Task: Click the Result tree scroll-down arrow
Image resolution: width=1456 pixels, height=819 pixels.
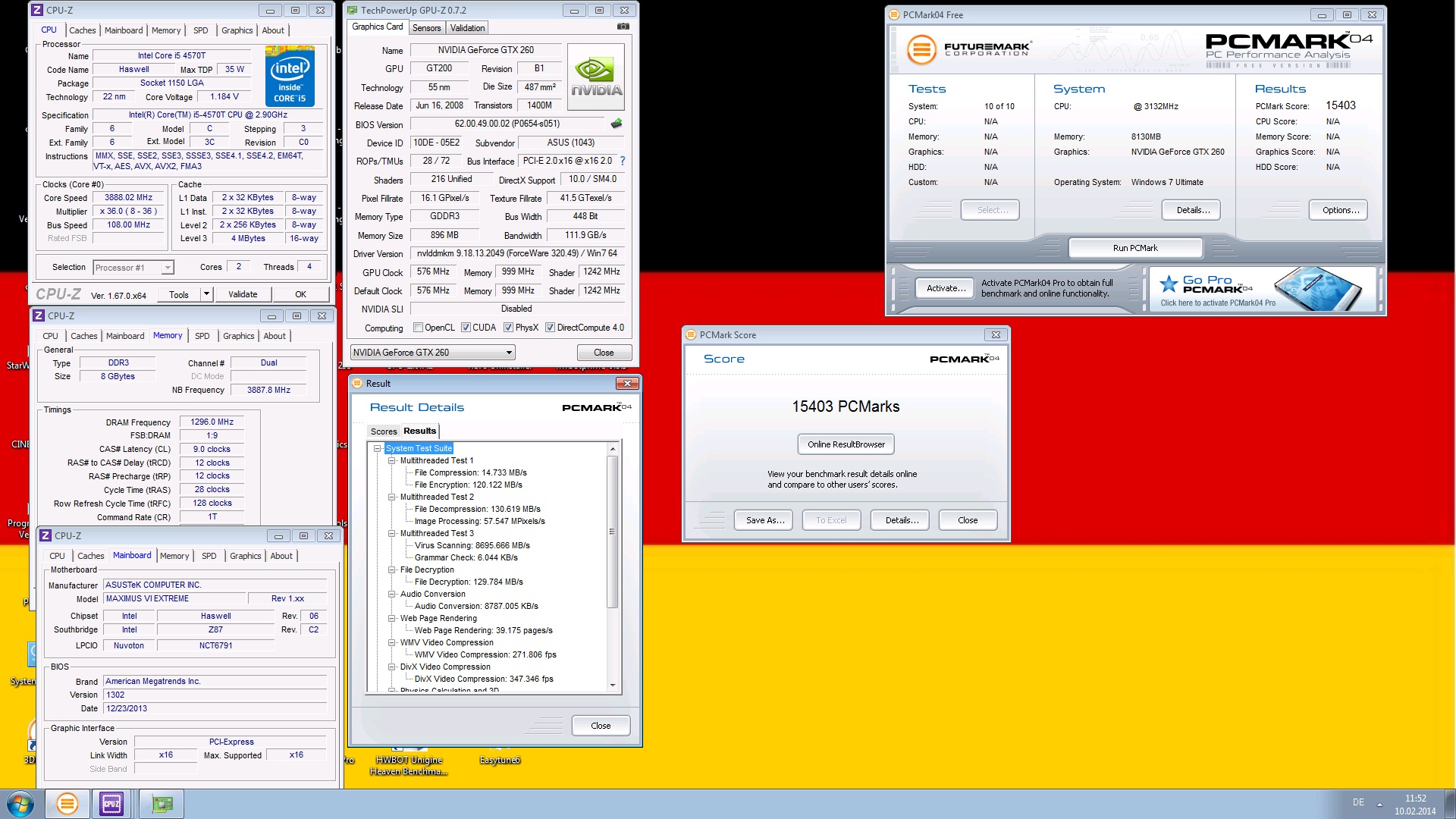Action: (x=613, y=685)
